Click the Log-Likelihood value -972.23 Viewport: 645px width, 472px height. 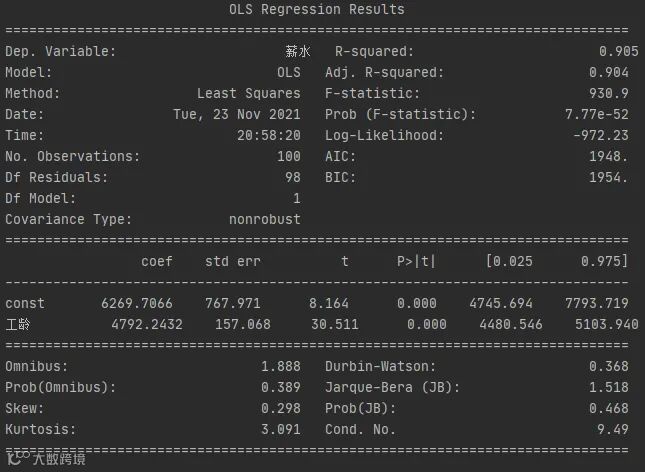601,135
